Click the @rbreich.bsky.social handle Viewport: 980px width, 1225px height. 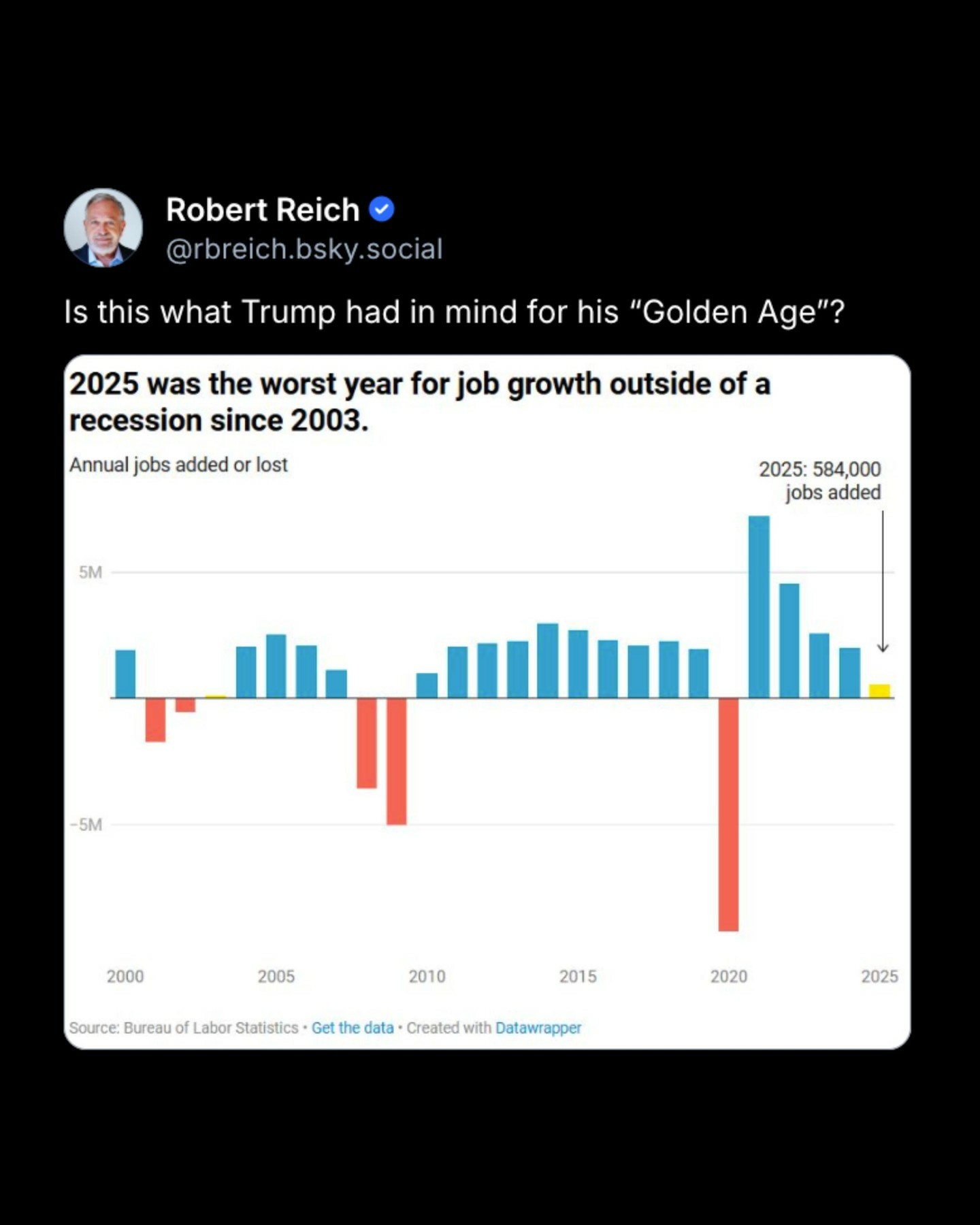(x=304, y=249)
